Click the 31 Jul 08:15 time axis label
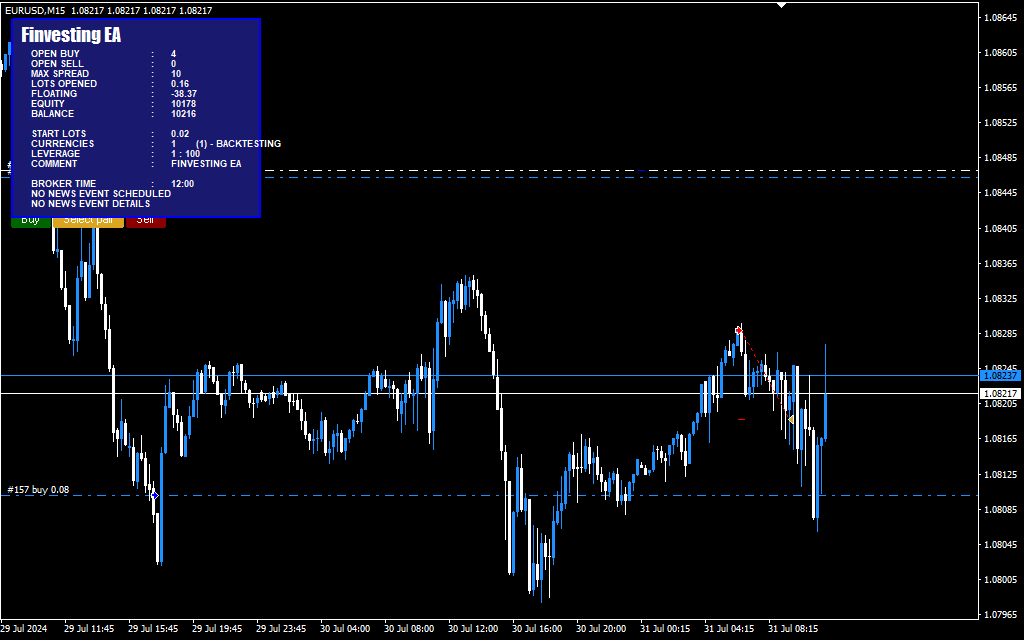 (793, 629)
